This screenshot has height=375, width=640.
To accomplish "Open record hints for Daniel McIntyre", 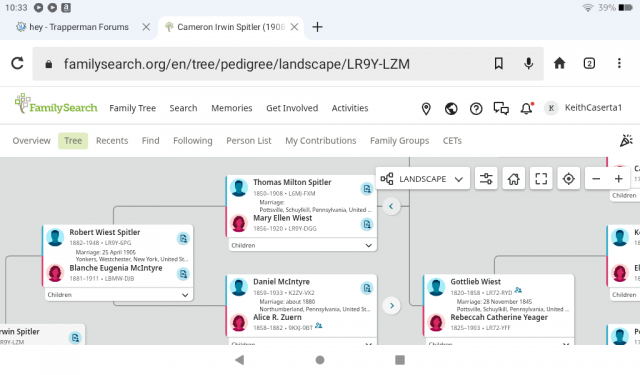I will pyautogui.click(x=367, y=288).
